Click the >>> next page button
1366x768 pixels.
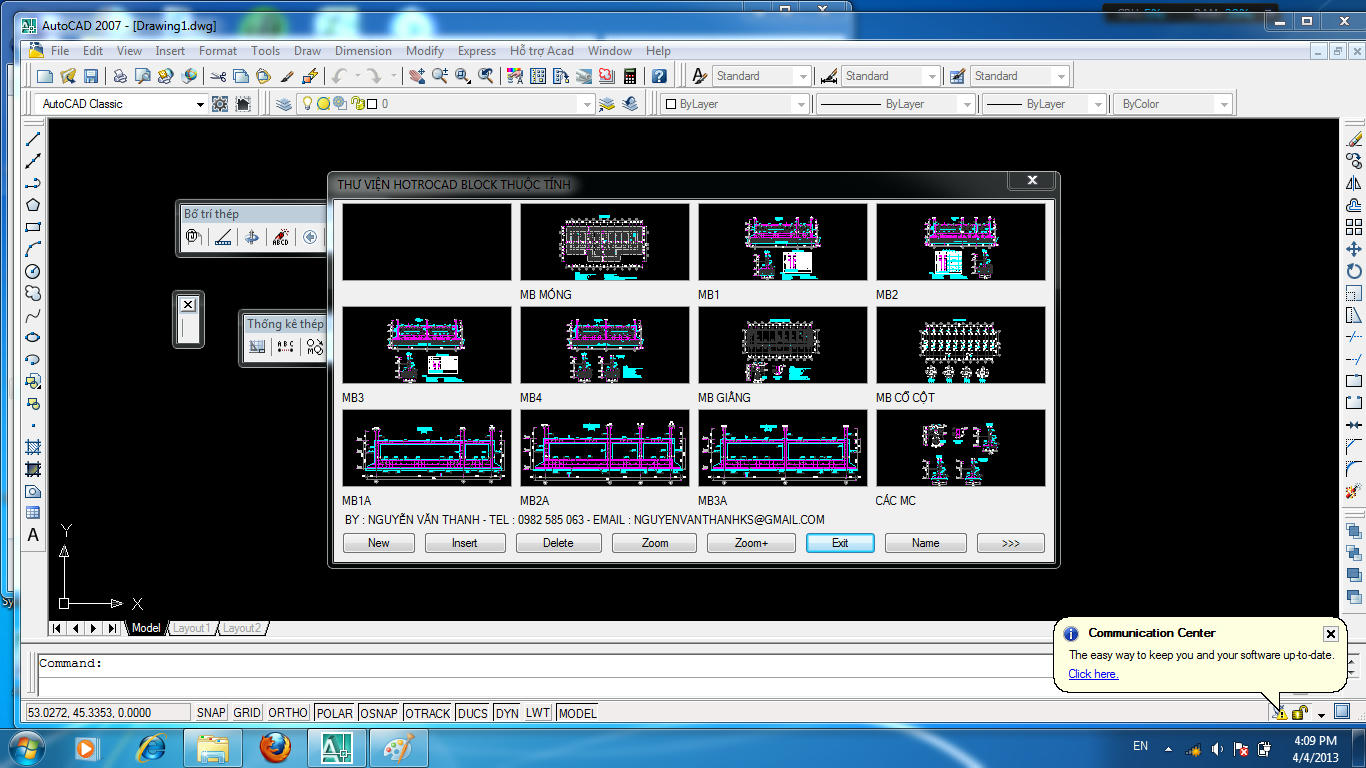[x=1011, y=543]
